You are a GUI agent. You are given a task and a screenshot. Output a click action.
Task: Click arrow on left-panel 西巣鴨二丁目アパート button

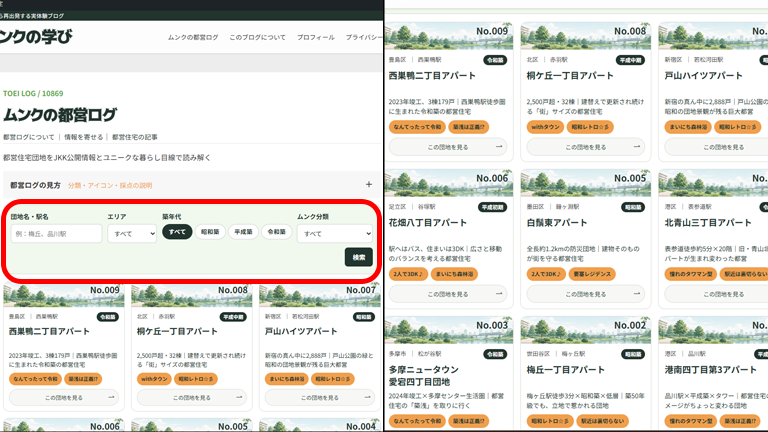click(111, 397)
